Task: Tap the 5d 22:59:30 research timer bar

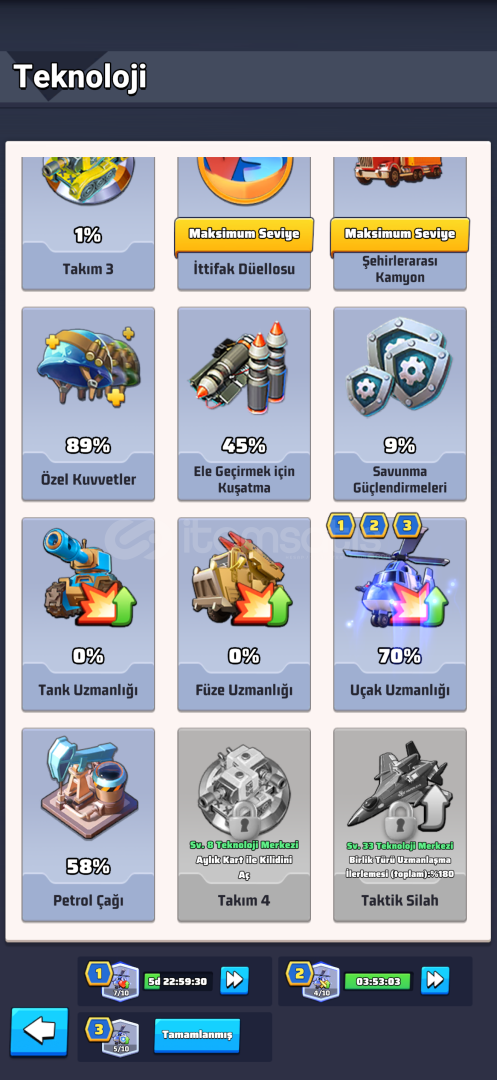Action: pos(178,981)
